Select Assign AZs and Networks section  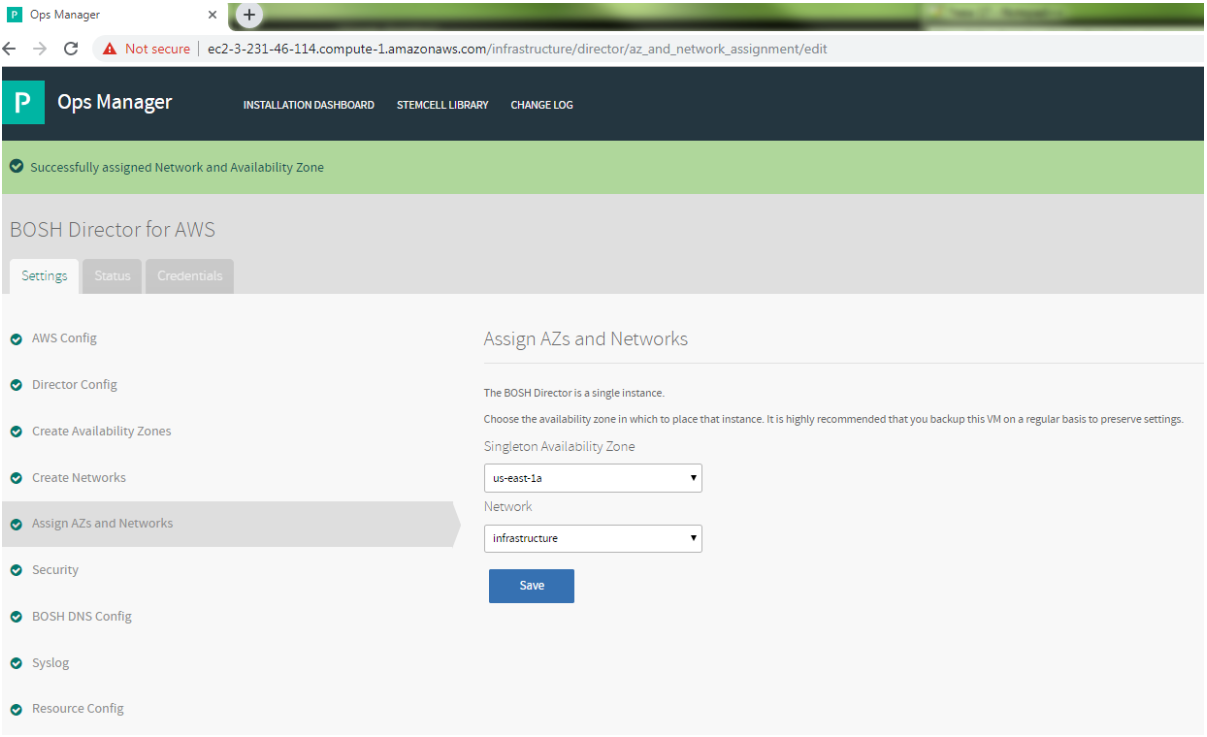coord(102,523)
